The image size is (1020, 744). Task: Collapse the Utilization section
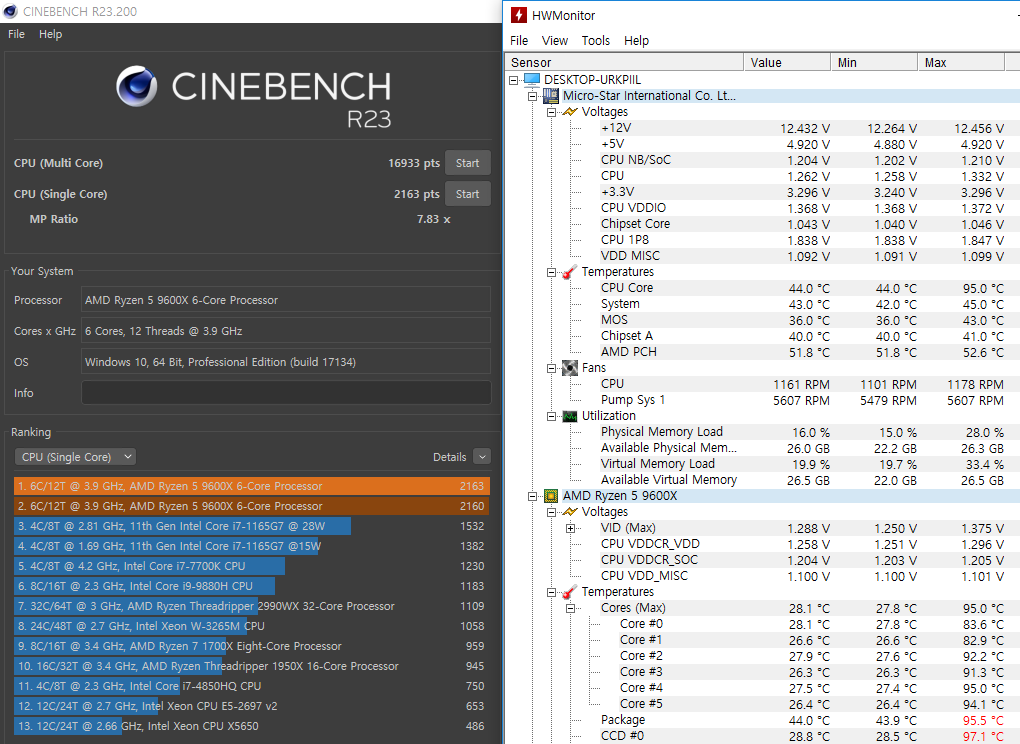552,416
